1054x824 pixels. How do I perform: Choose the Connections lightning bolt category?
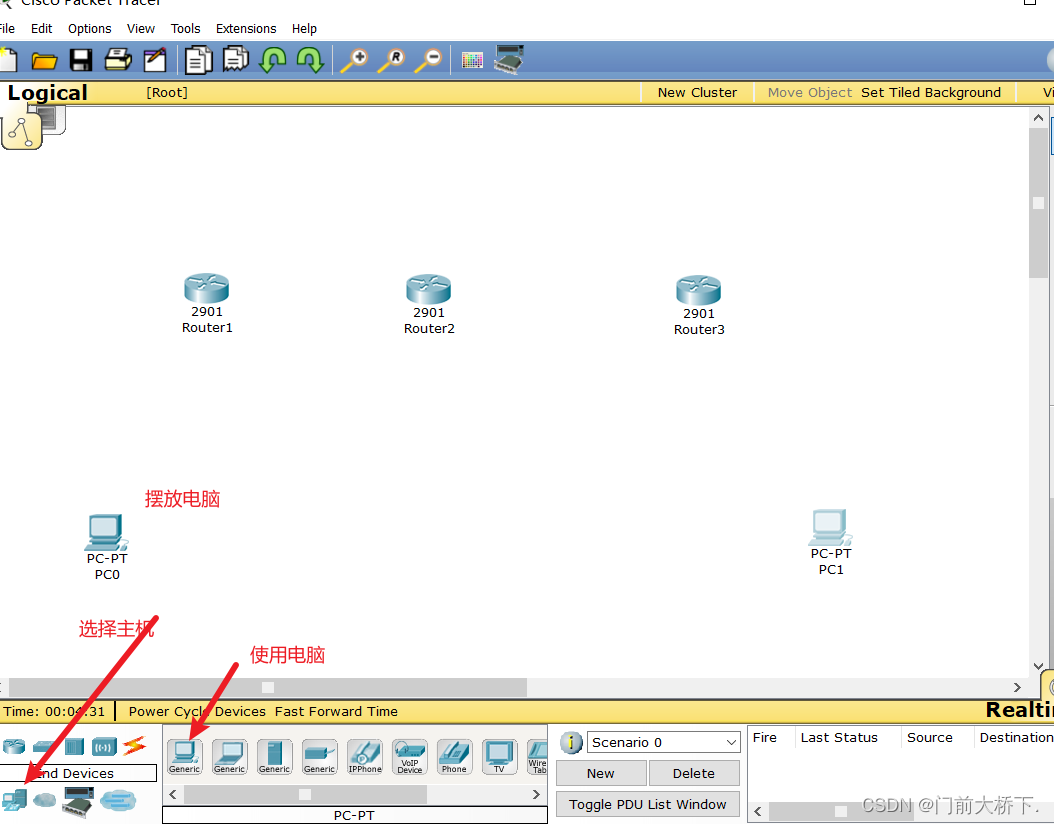coord(134,745)
